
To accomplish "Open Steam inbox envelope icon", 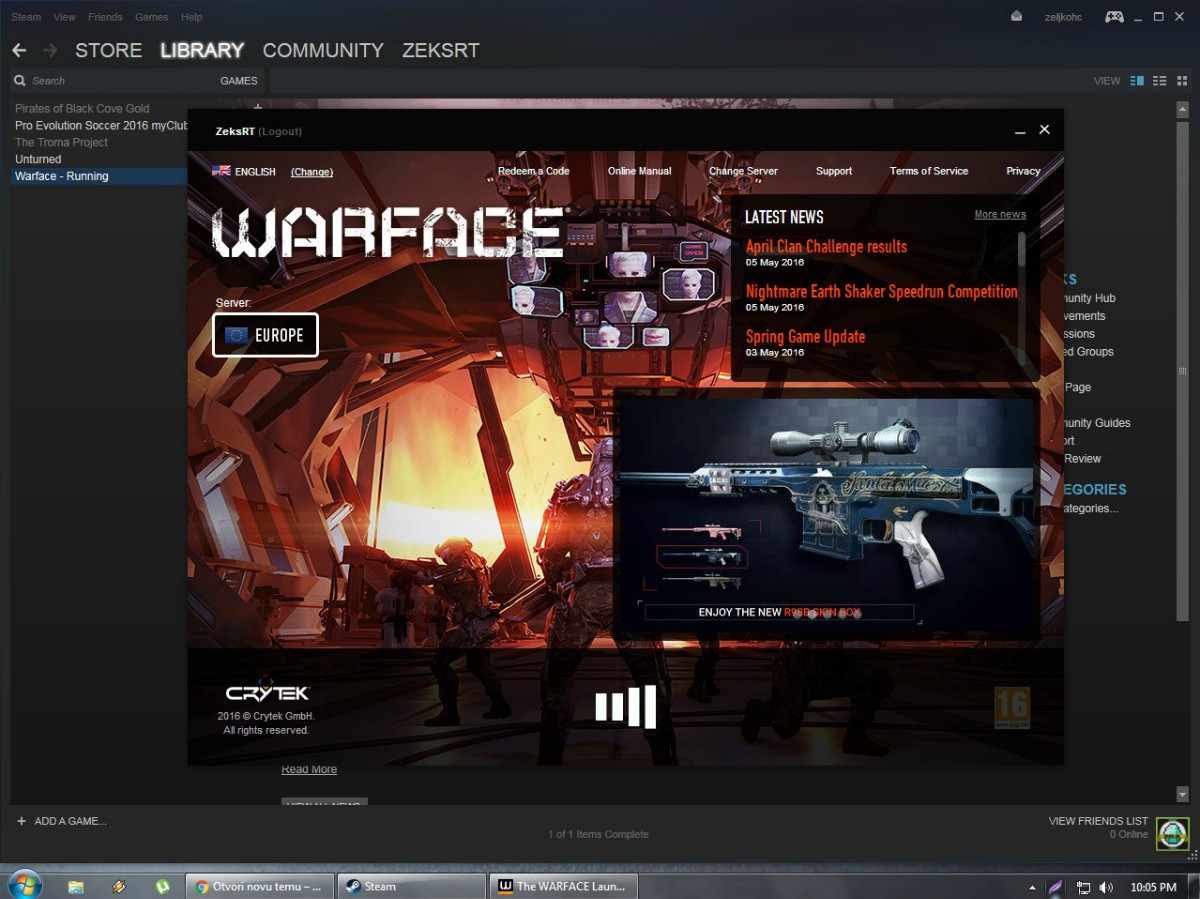I will pyautogui.click(x=1017, y=16).
